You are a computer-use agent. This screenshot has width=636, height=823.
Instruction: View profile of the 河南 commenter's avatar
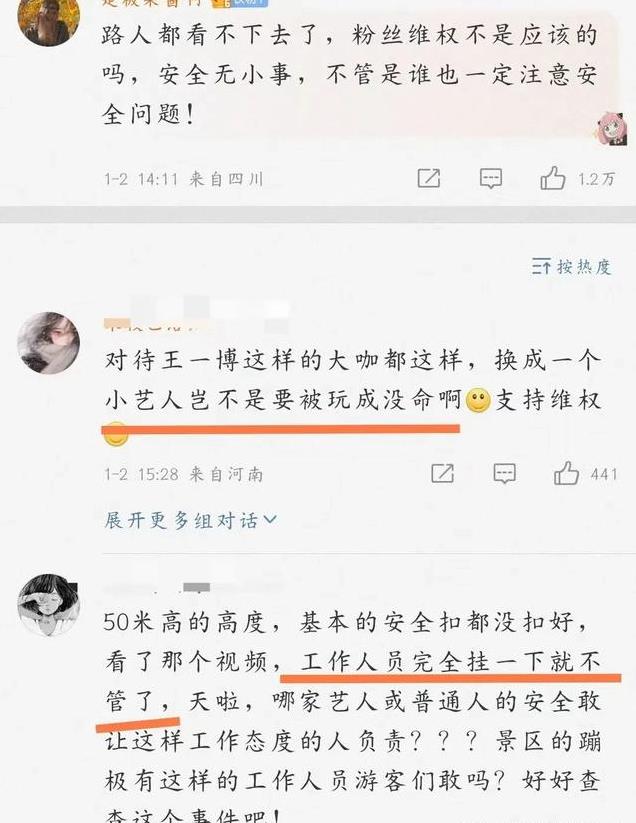coord(49,343)
